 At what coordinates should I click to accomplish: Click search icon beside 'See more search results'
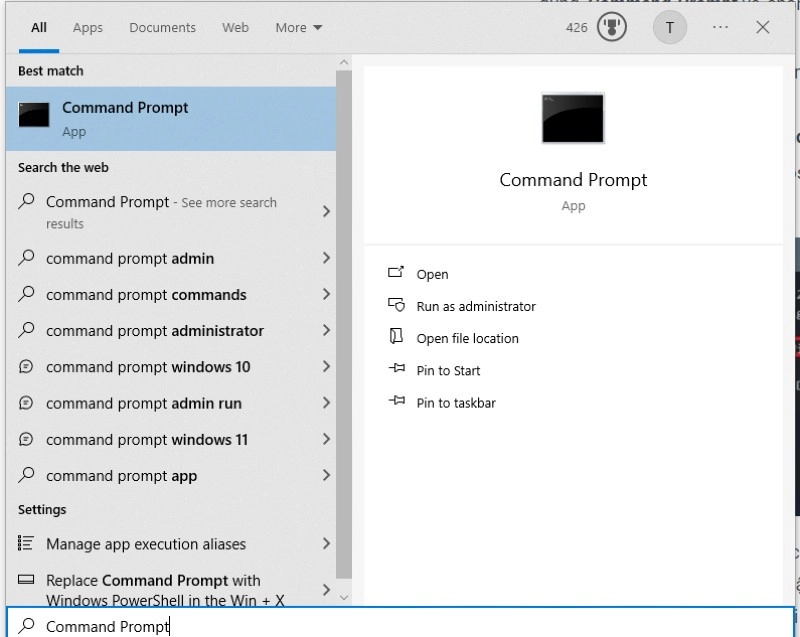[26, 201]
